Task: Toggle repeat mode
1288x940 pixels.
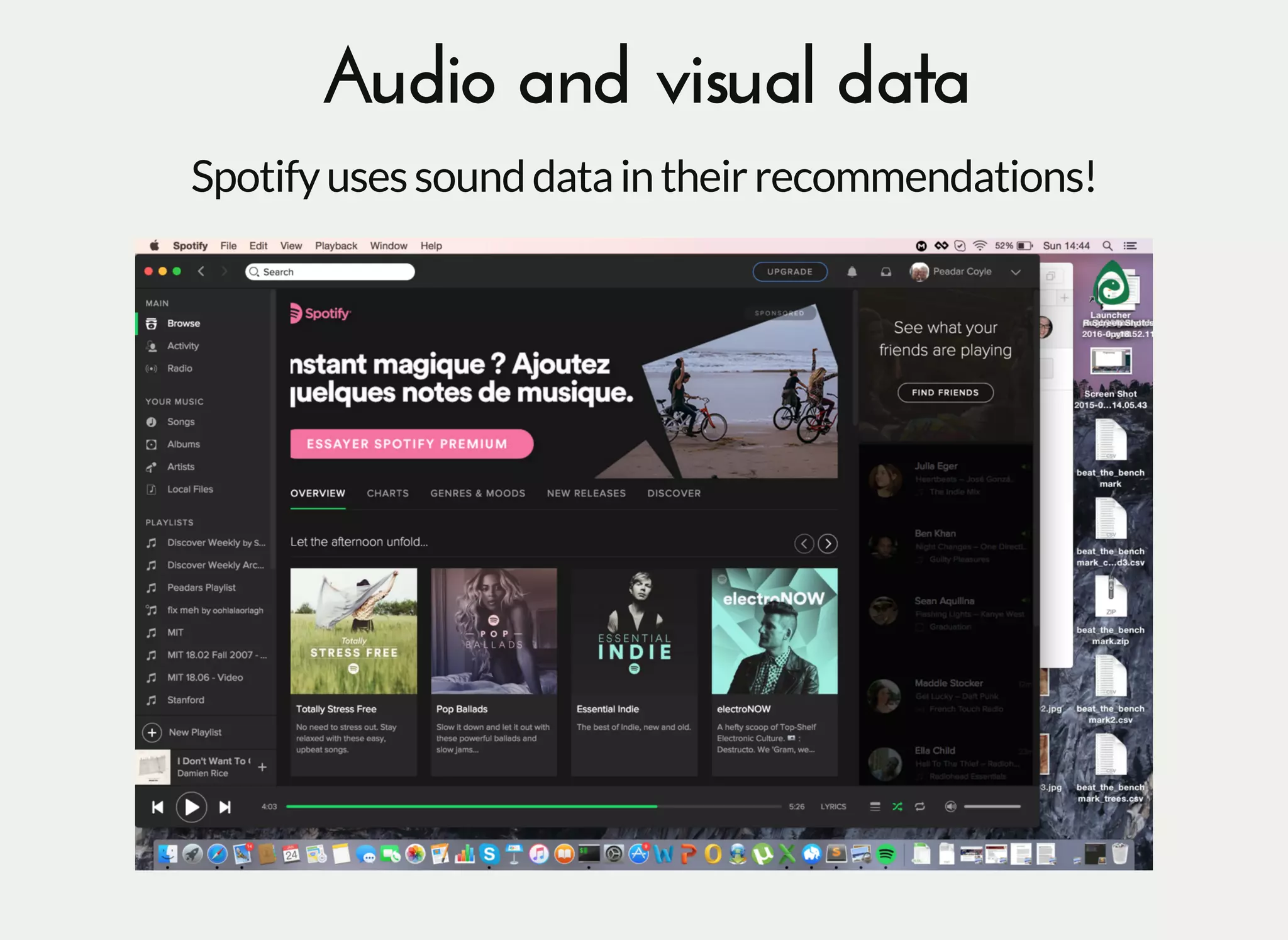Action: tap(920, 806)
